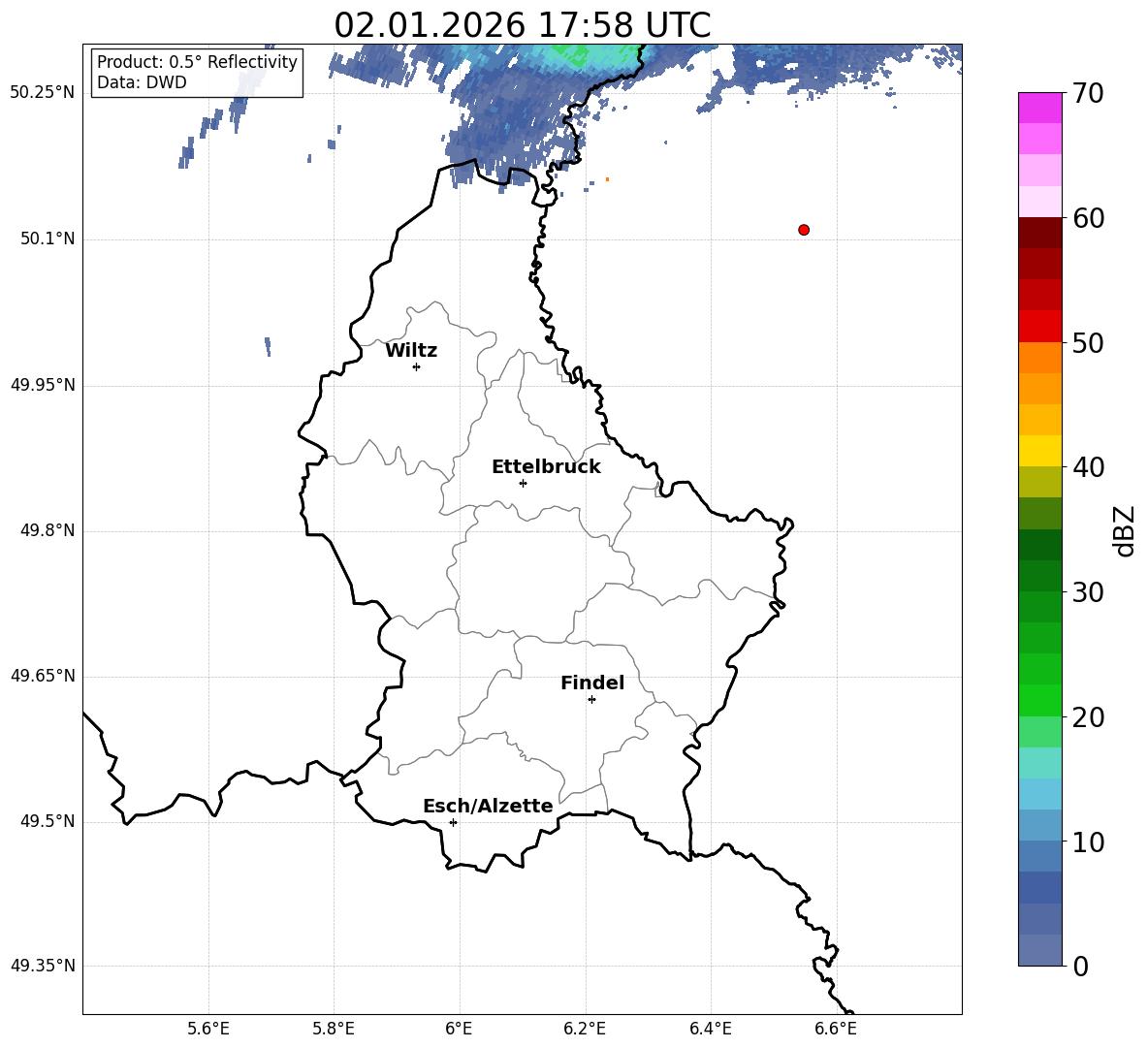Click the colorbar tick label 30

pyautogui.click(x=1088, y=592)
